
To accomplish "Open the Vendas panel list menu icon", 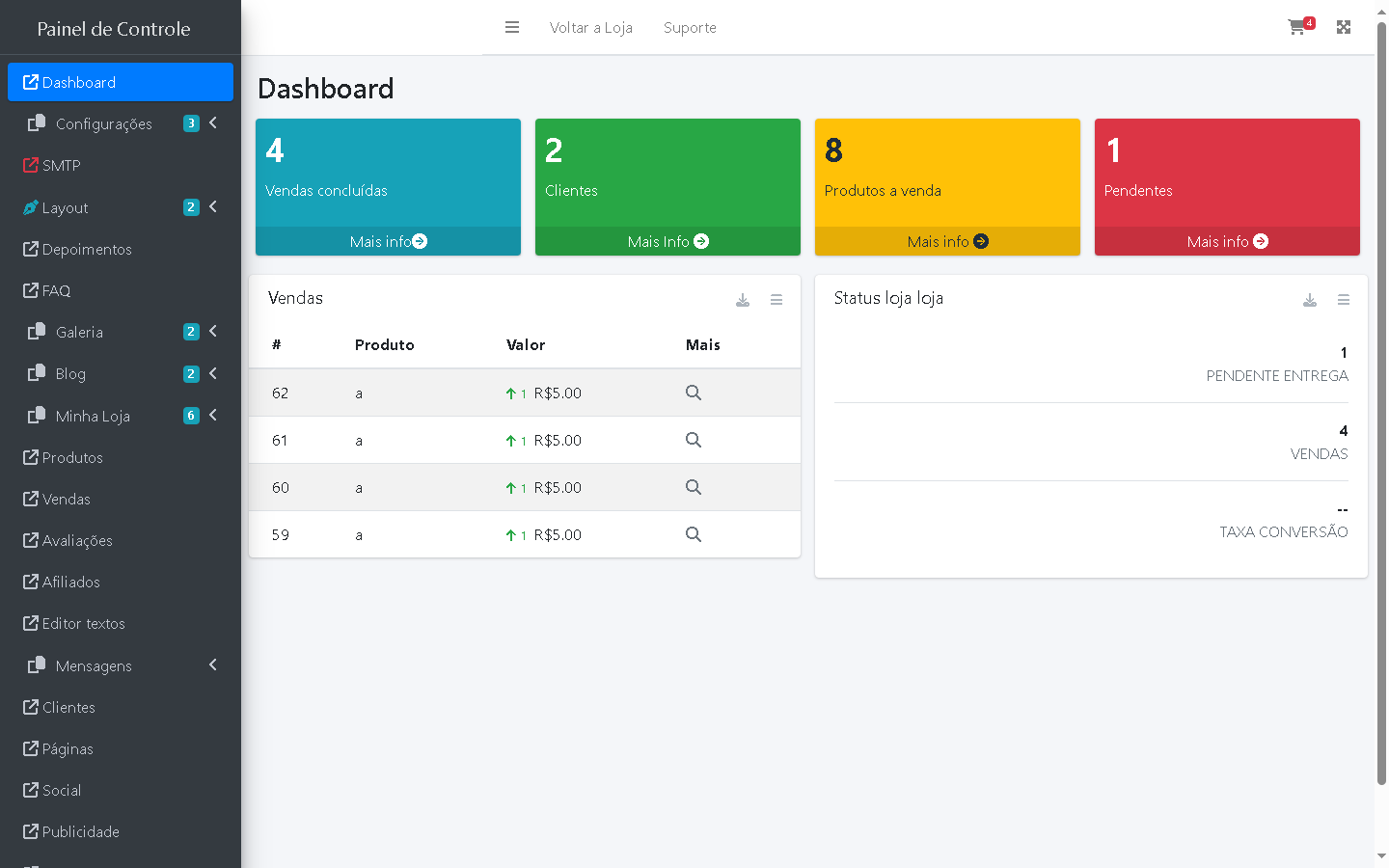I will tap(776, 300).
